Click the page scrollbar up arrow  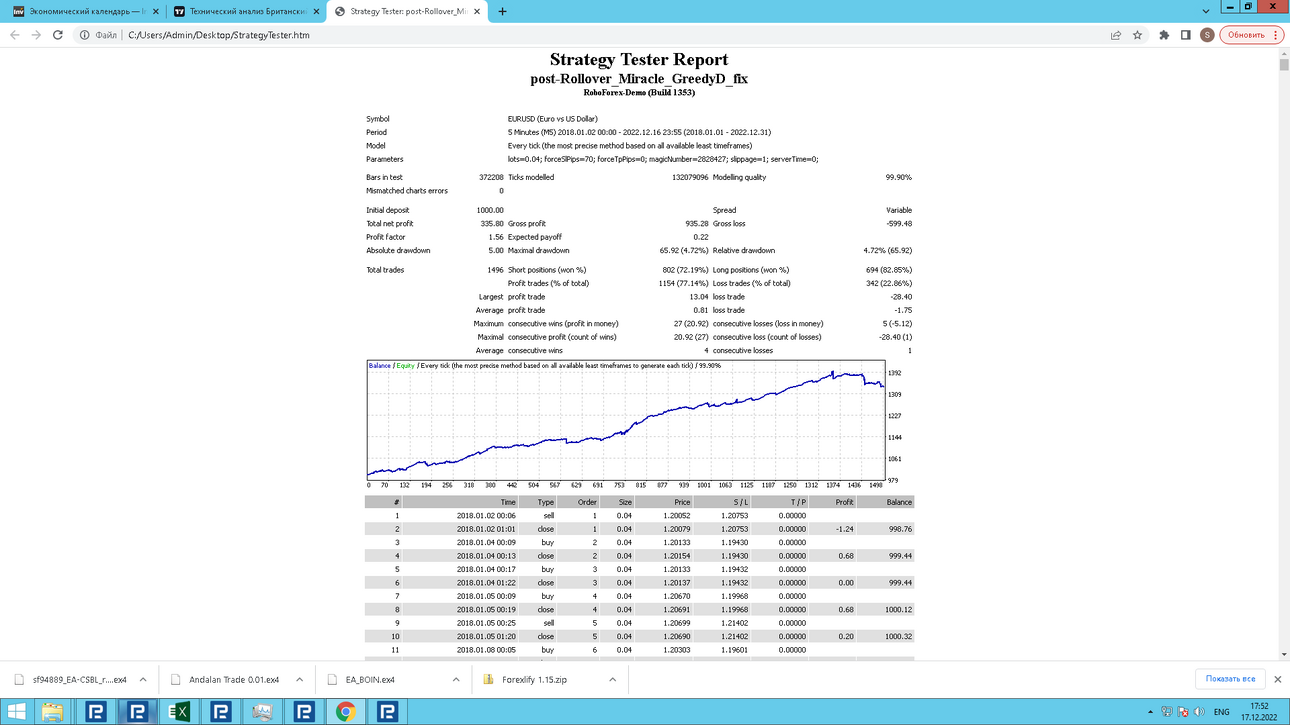click(x=1284, y=54)
